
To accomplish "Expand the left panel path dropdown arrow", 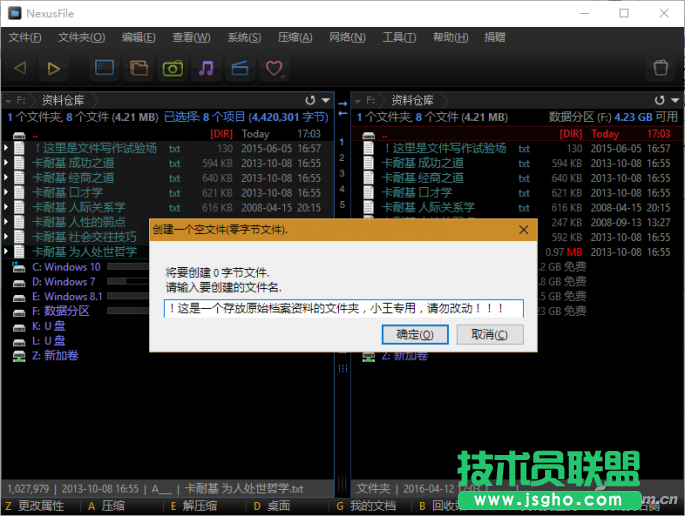I will [x=325, y=100].
